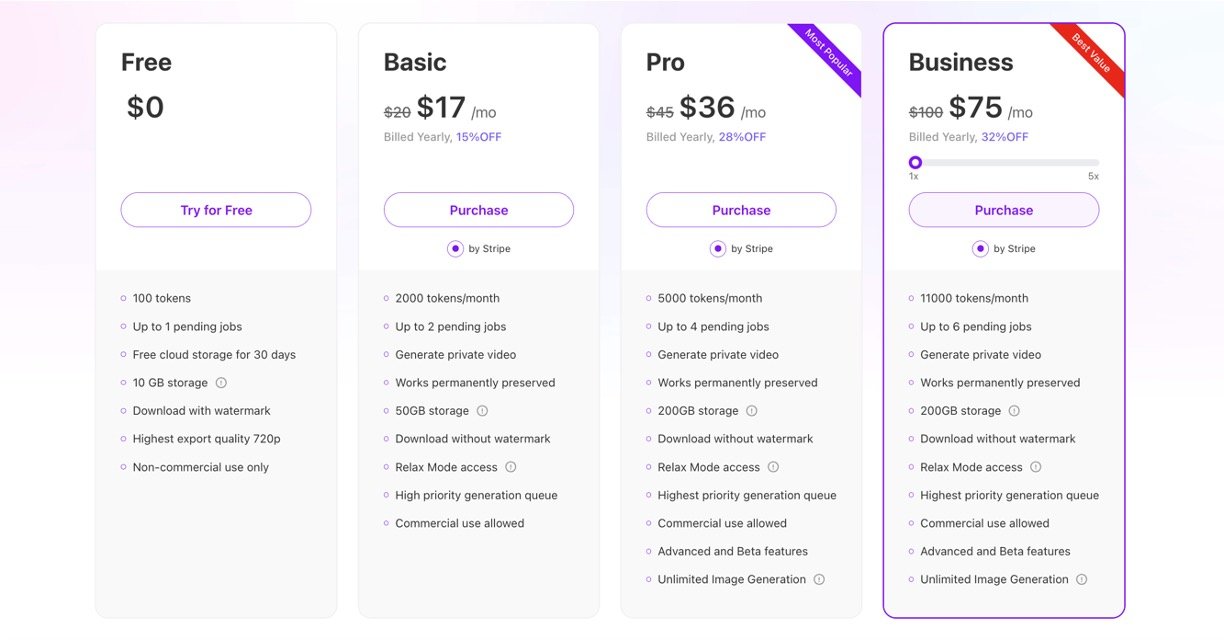
Task: Click the Best Value ribbon on Business
Action: [x=1092, y=56]
